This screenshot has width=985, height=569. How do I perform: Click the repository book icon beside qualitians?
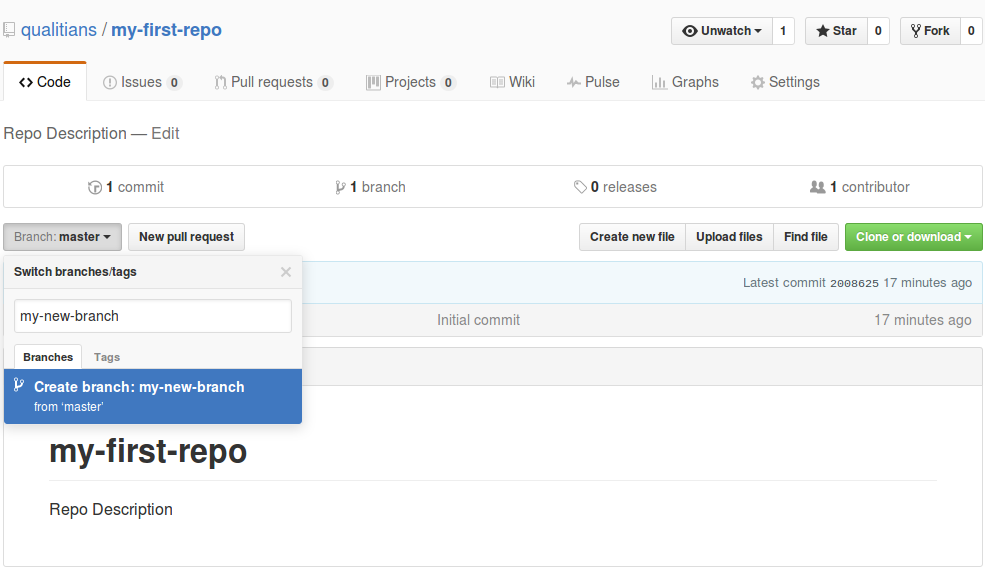point(9,30)
